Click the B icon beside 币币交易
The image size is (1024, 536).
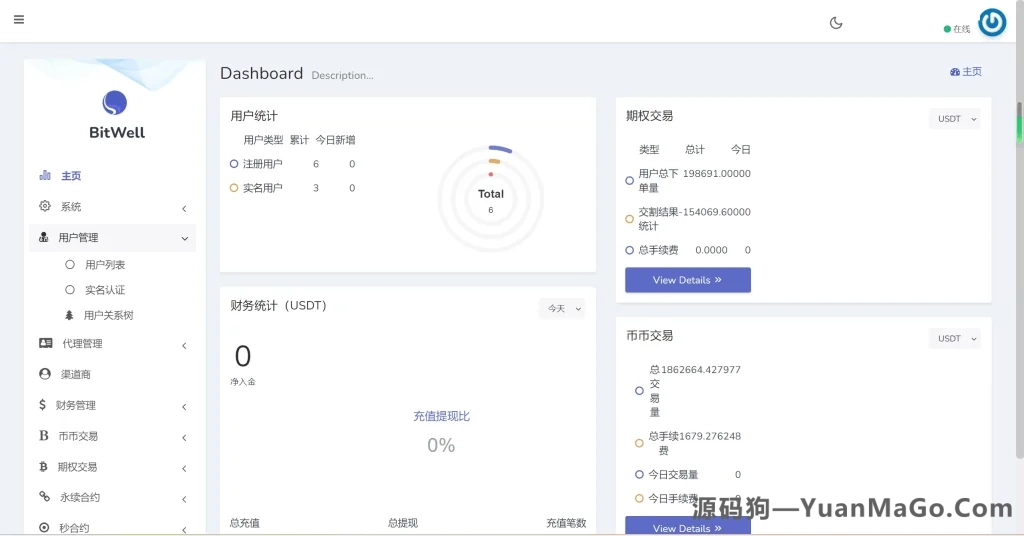(44, 435)
